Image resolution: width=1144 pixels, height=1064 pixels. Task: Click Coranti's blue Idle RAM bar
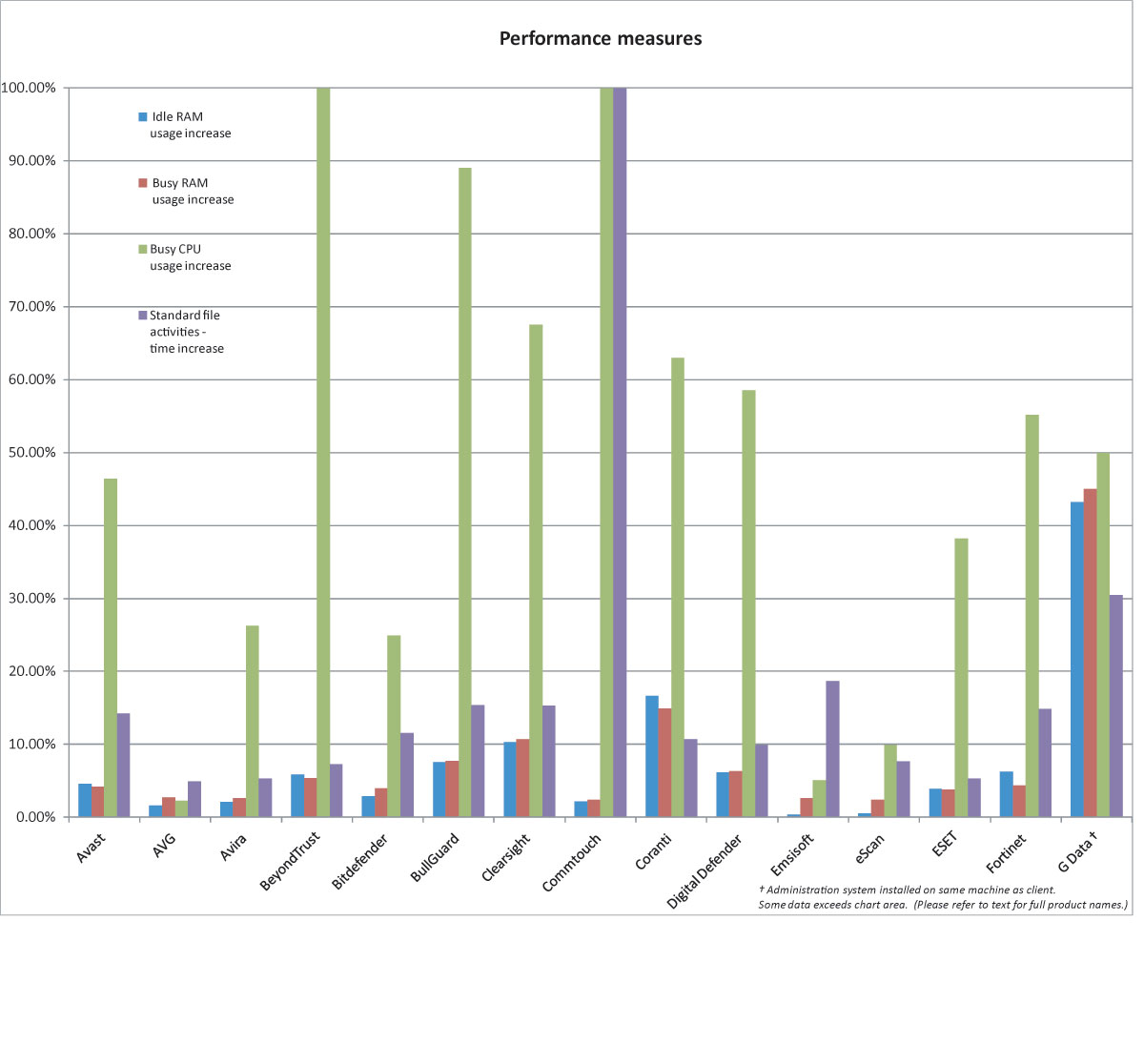point(651,756)
